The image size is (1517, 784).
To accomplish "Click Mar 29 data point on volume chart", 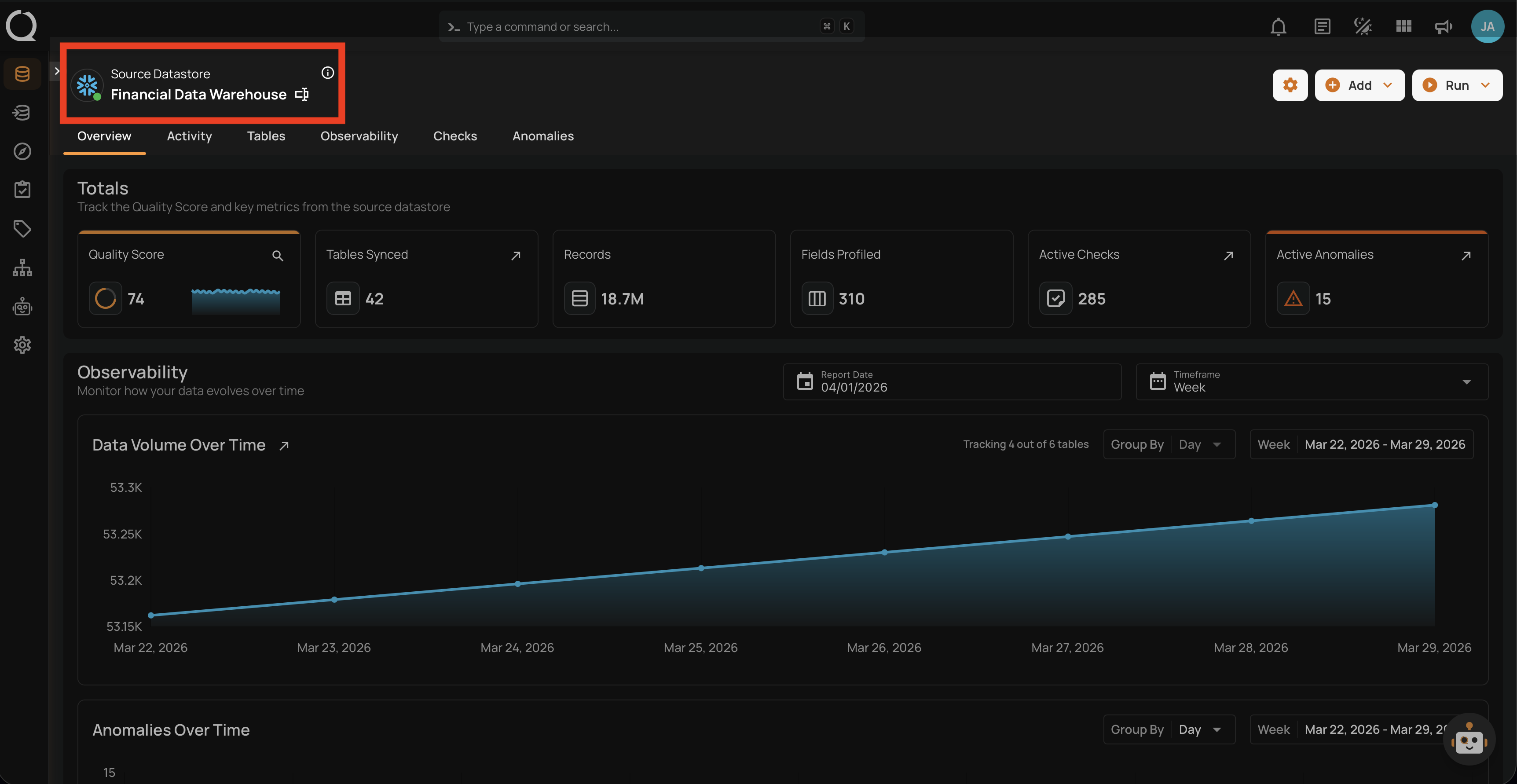I will 1435,505.
